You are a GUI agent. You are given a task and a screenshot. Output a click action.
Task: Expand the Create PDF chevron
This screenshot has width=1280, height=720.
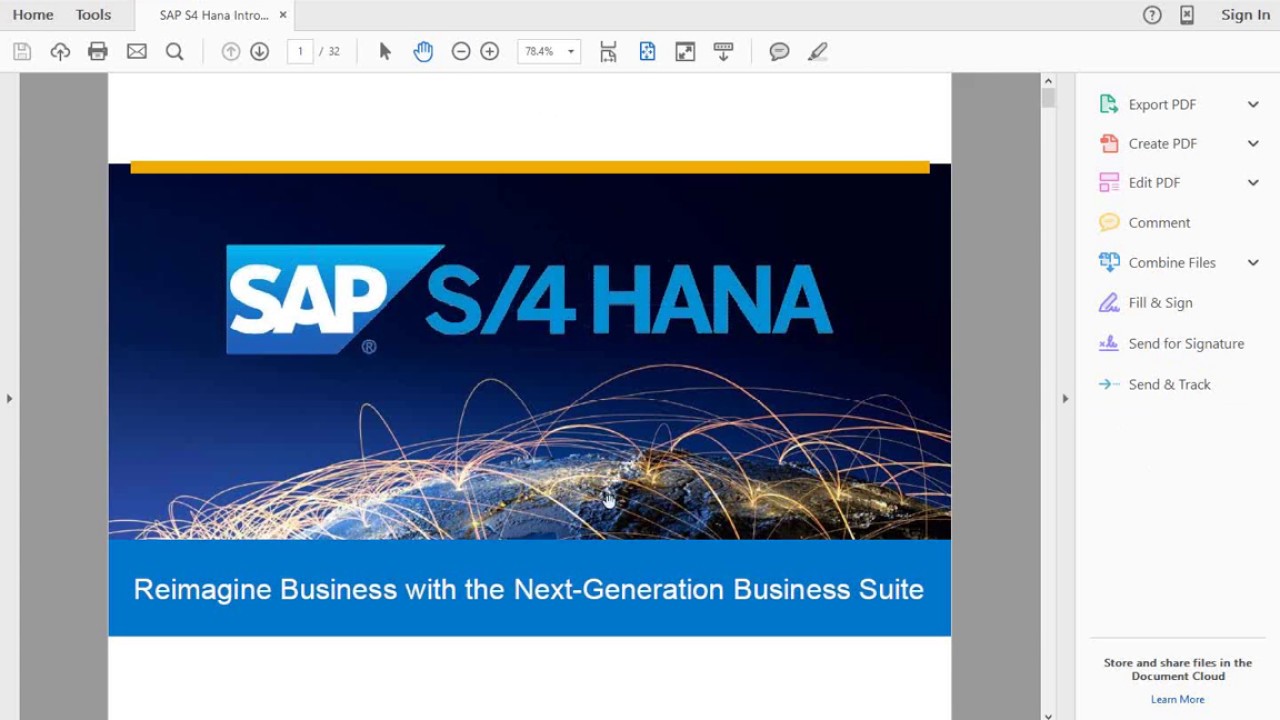pos(1253,143)
